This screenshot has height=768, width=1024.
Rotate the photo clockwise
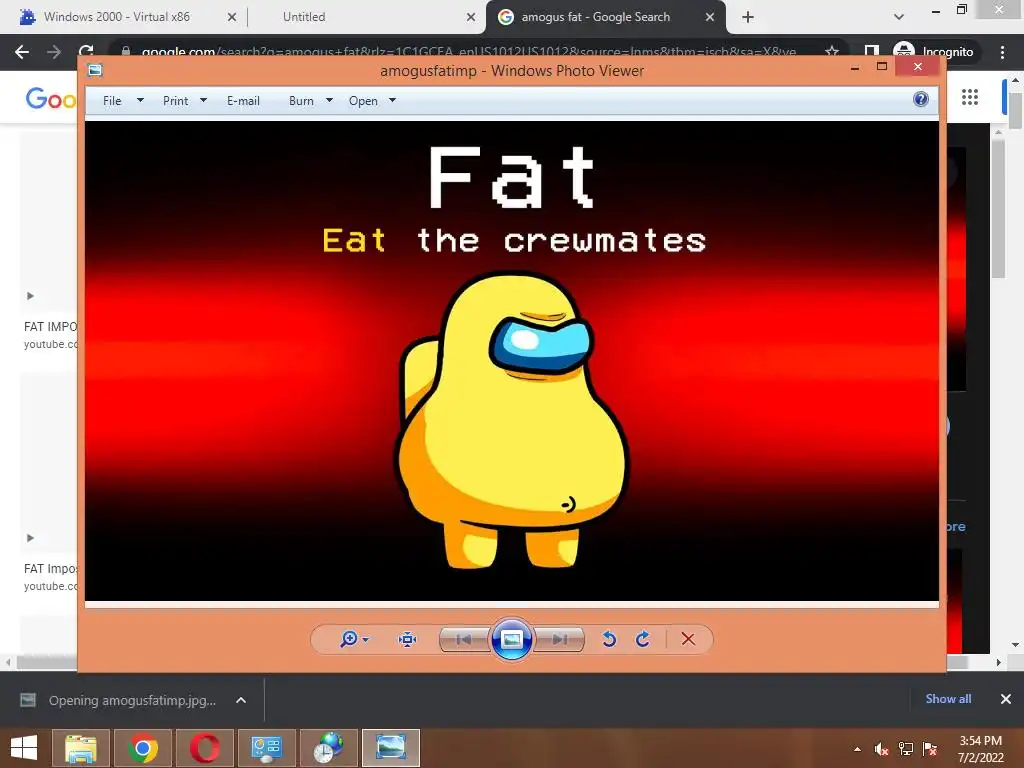pos(643,639)
